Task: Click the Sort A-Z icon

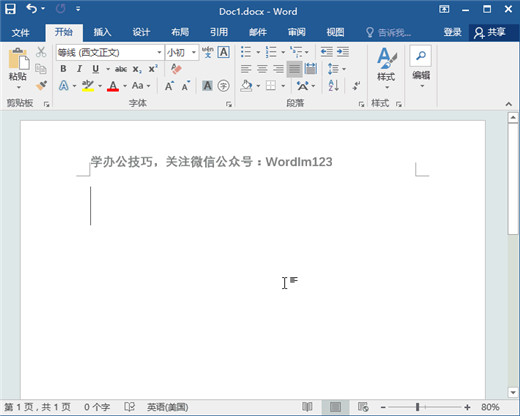Action: tap(333, 86)
